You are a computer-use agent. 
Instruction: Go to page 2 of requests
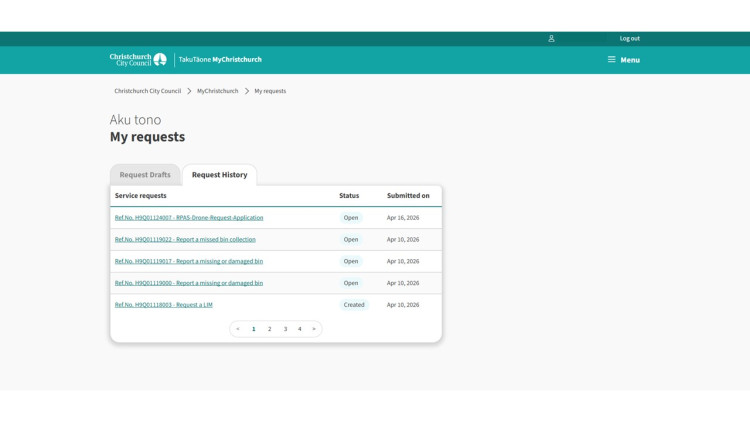(x=269, y=329)
